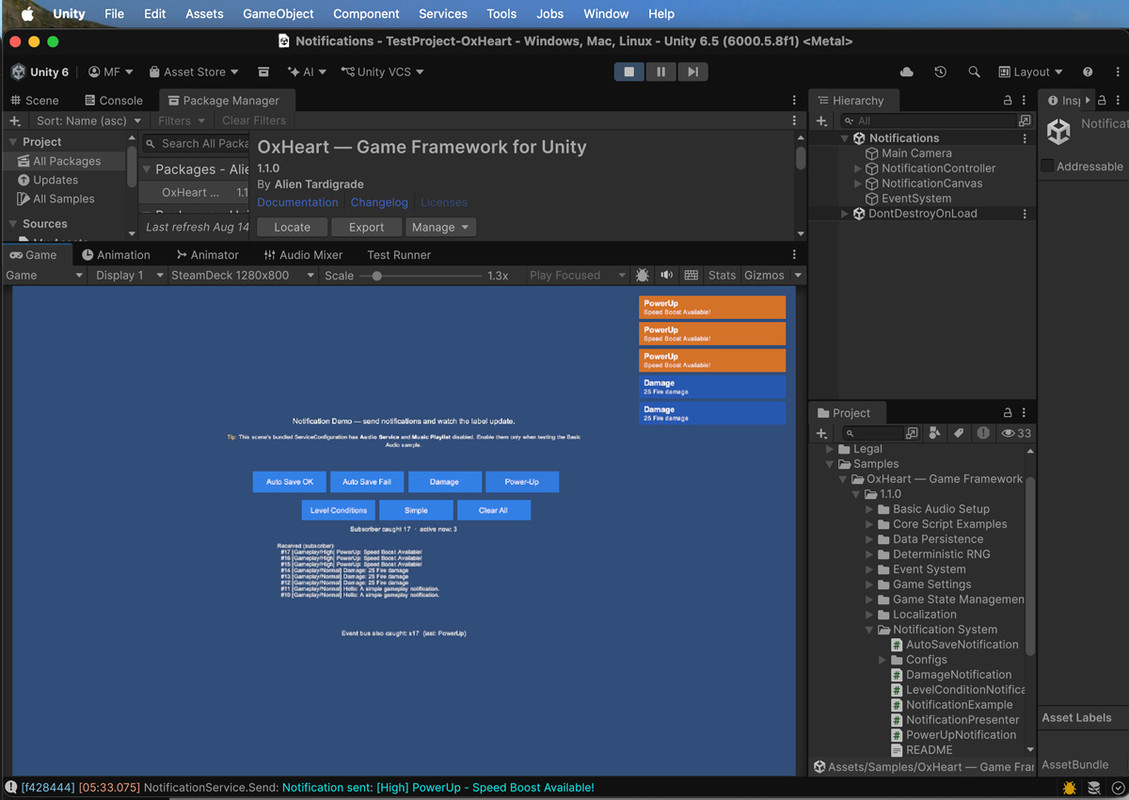The image size is (1129, 800).
Task: Click the log-type exclamation icon in Project
Action: [x=983, y=433]
